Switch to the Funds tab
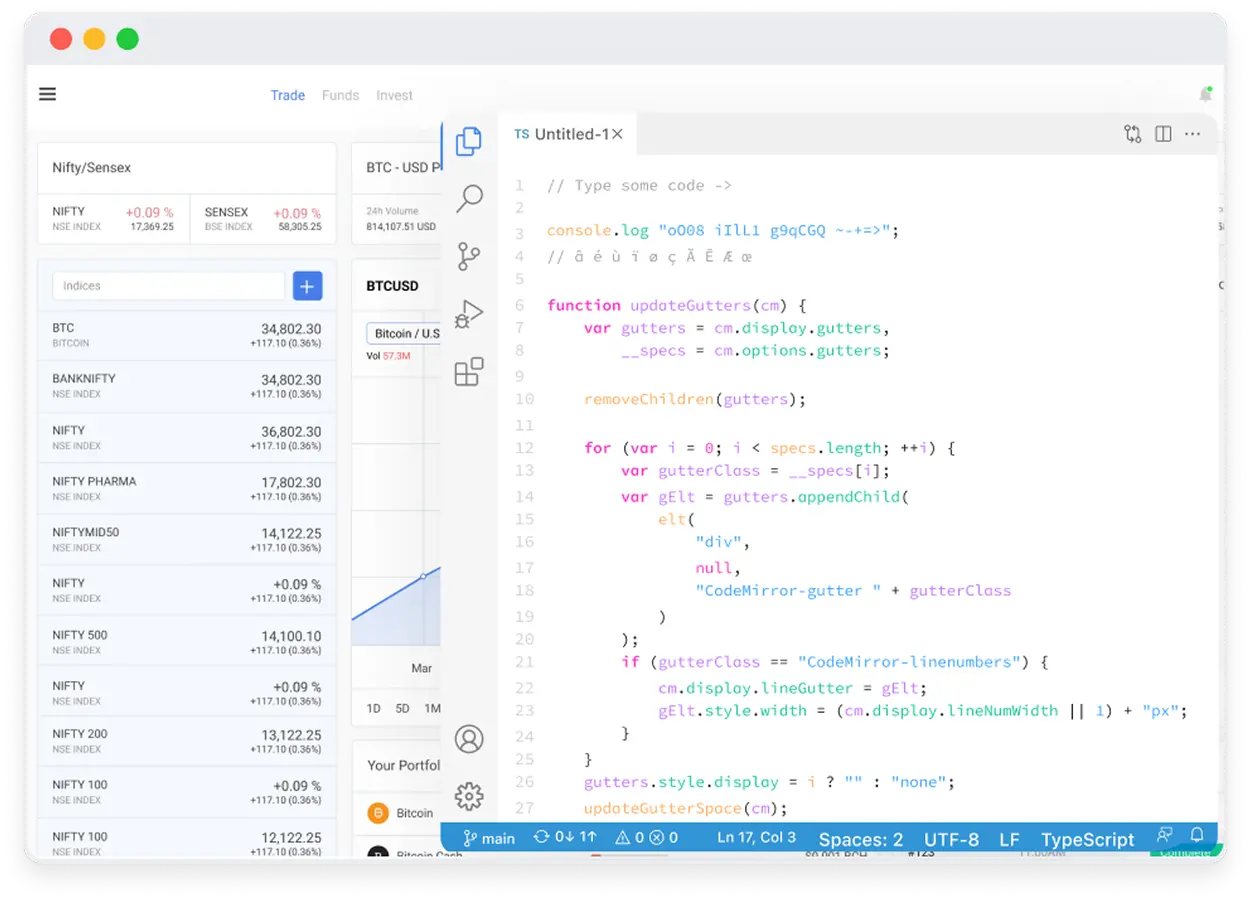Image resolution: width=1251 pixels, height=900 pixels. click(x=340, y=95)
